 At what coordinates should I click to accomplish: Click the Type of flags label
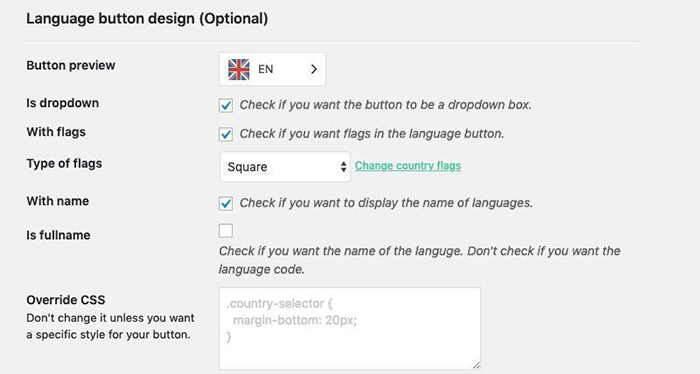64,164
